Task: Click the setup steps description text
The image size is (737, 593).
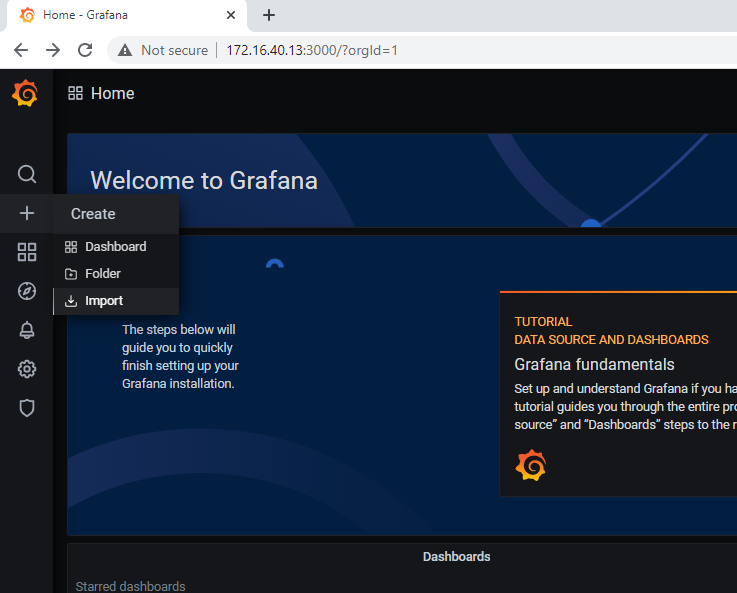Action: coord(180,357)
